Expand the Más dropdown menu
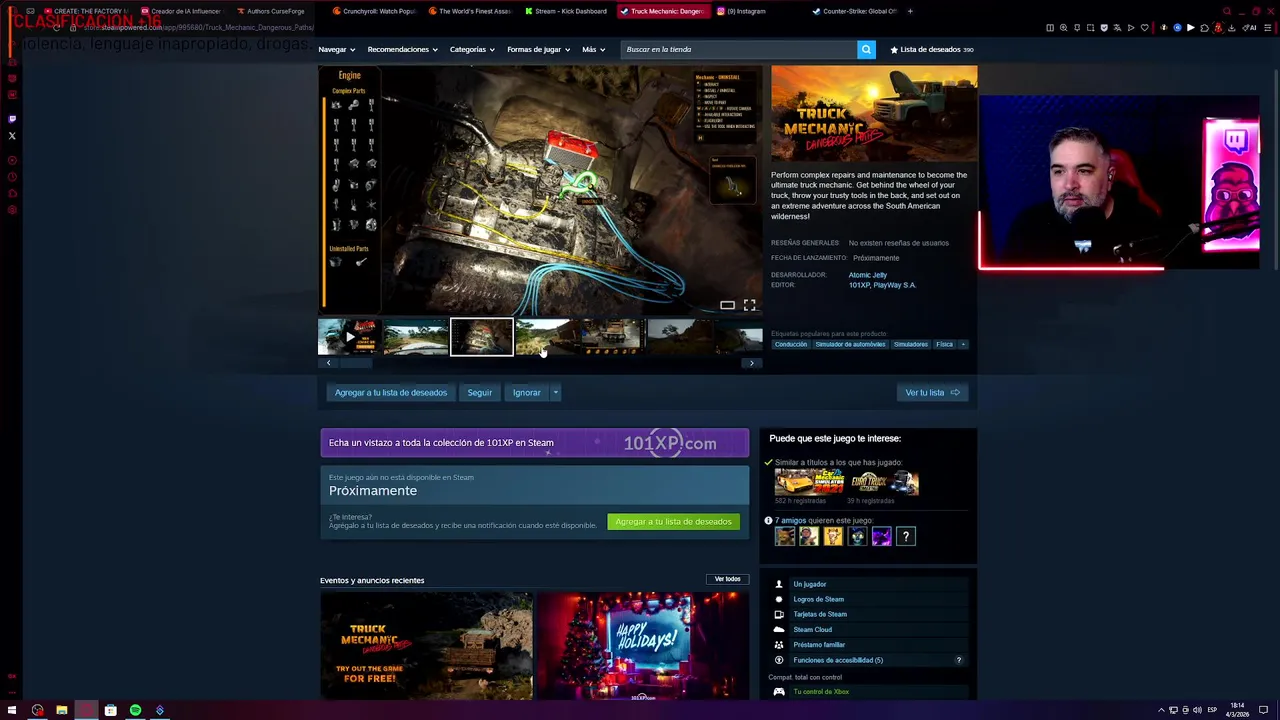Viewport: 1280px width, 720px height. click(593, 49)
